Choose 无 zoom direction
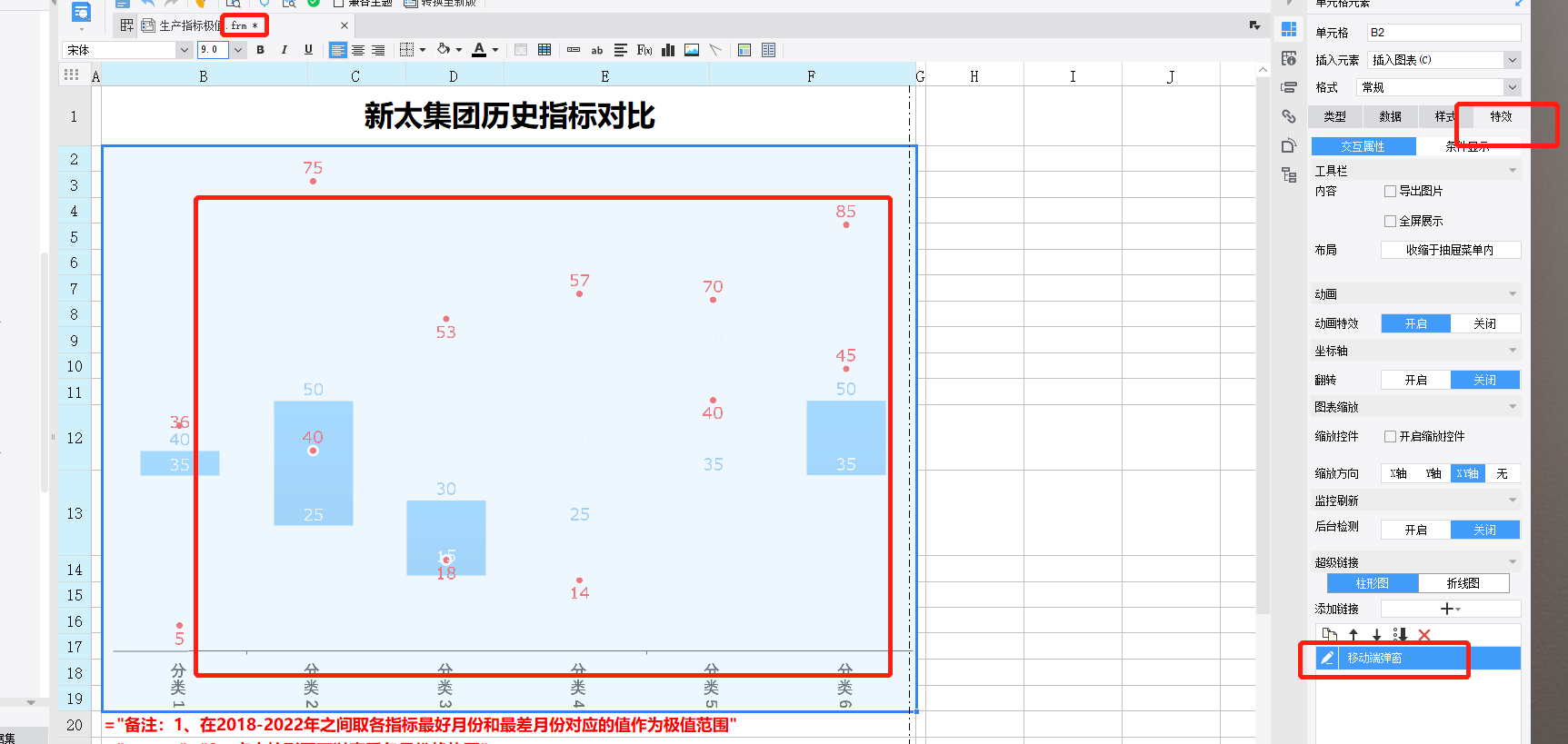Screen dimensions: 1568x744 pyautogui.click(x=1502, y=473)
